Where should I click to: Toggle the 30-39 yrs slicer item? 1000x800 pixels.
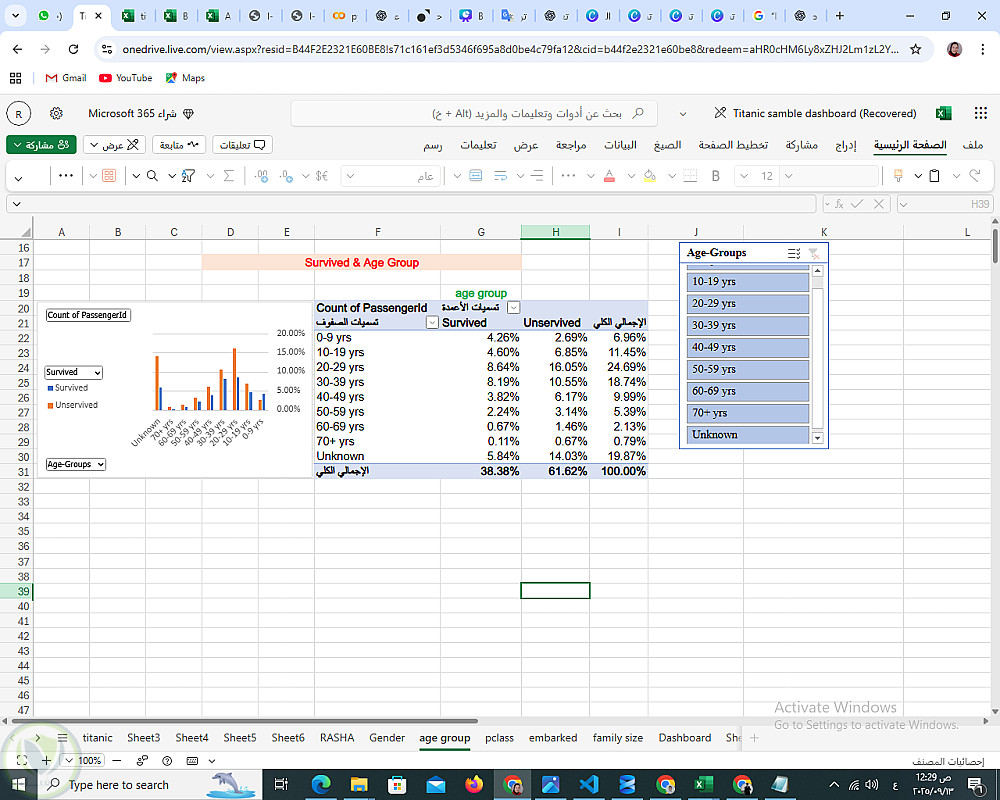tap(747, 325)
